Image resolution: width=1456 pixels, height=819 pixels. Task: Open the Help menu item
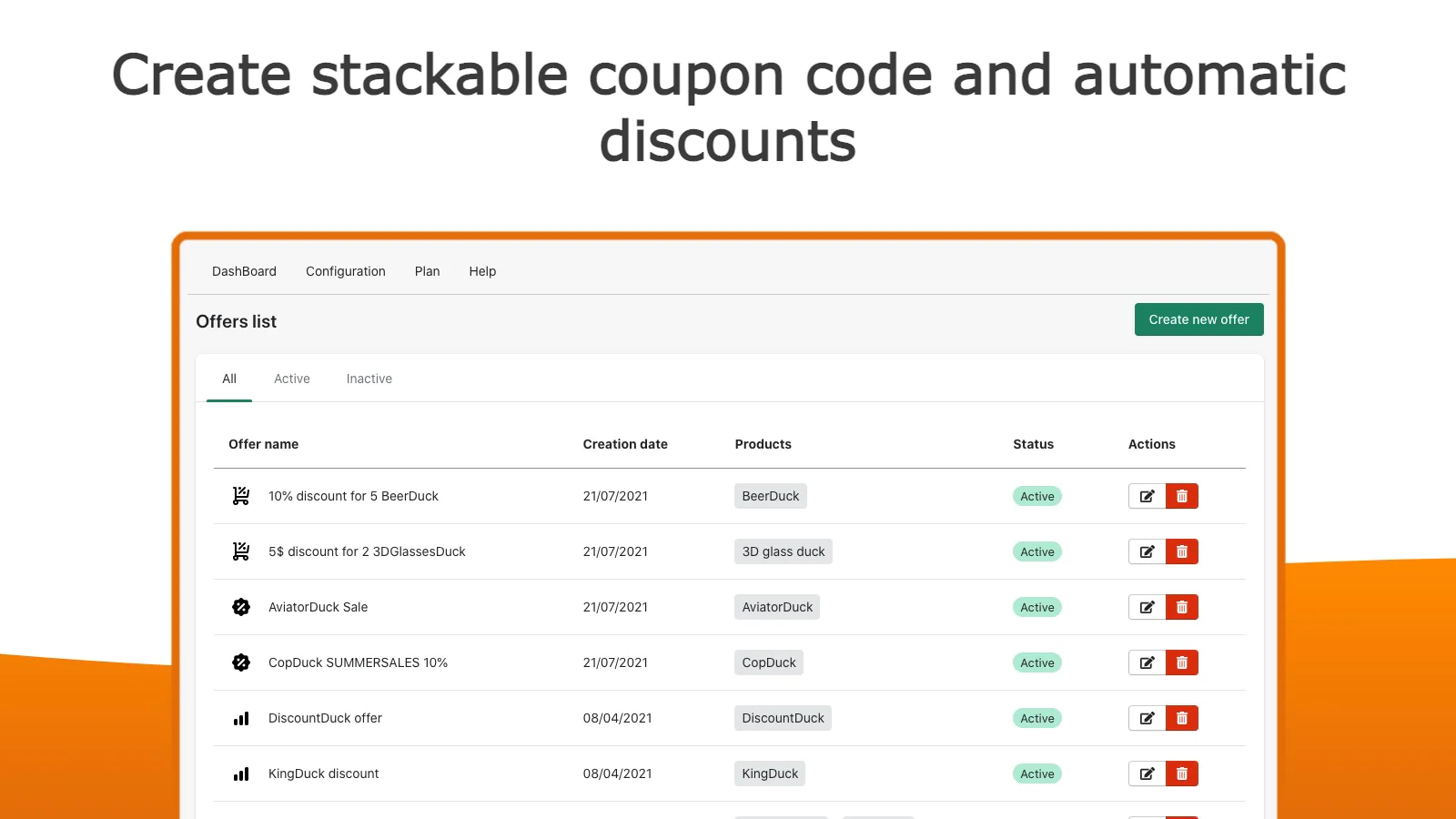click(482, 271)
